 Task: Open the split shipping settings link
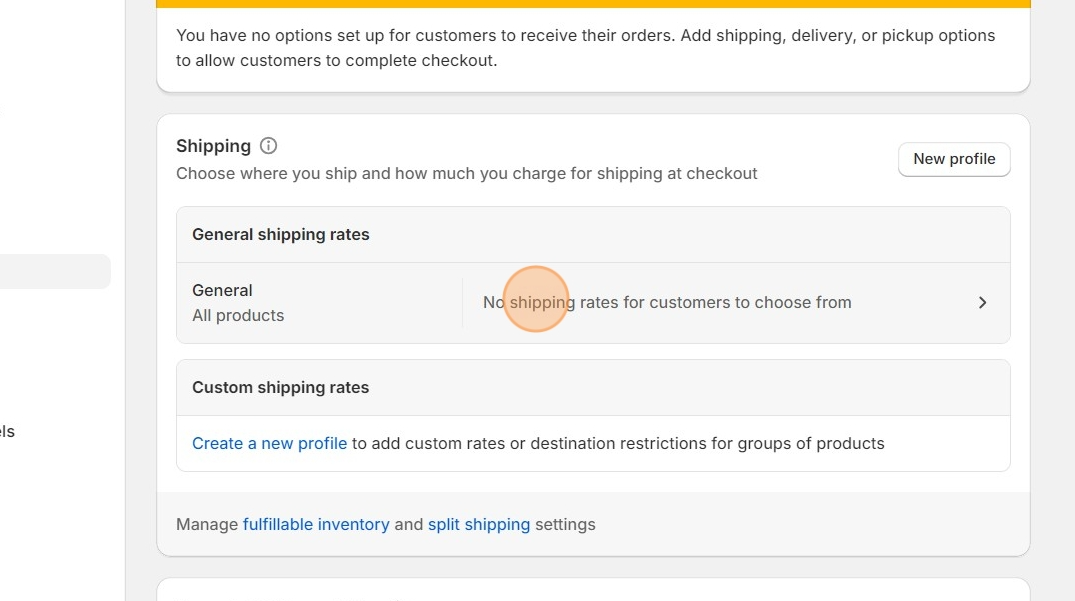click(479, 524)
